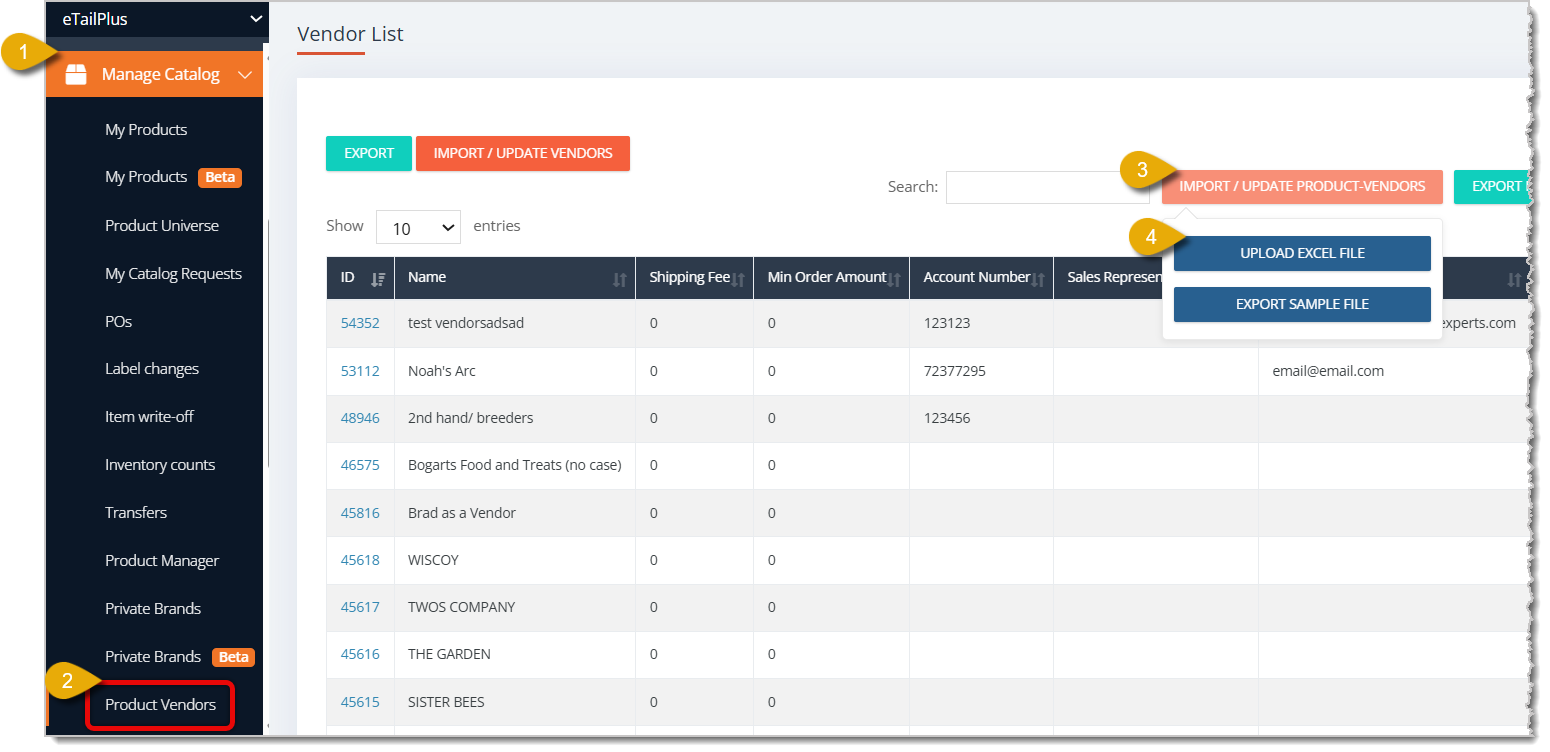
Task: Collapse the Manage Catalog chevron
Action: pyautogui.click(x=245, y=75)
